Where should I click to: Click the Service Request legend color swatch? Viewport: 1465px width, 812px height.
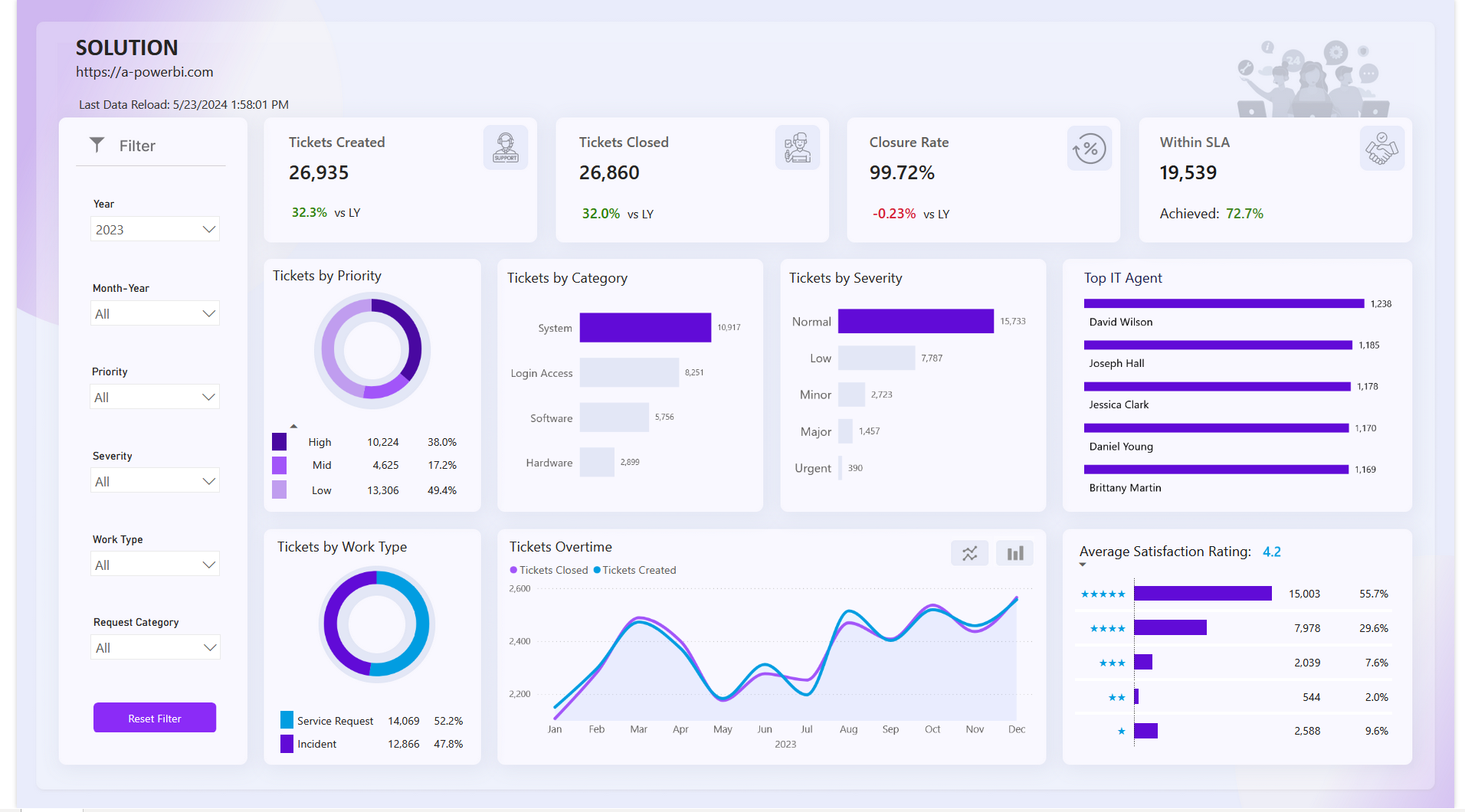click(287, 721)
